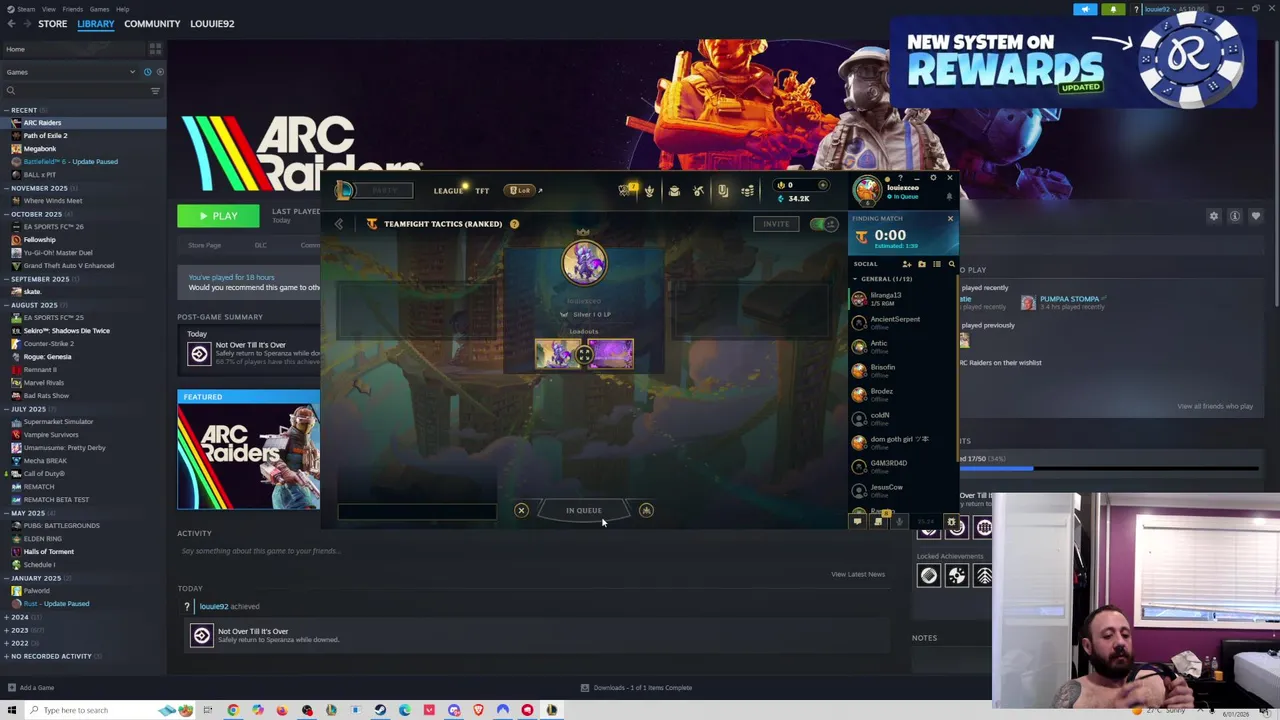1280x720 pixels.
Task: Click the friend list sort icon in Social panel
Action: tap(937, 264)
